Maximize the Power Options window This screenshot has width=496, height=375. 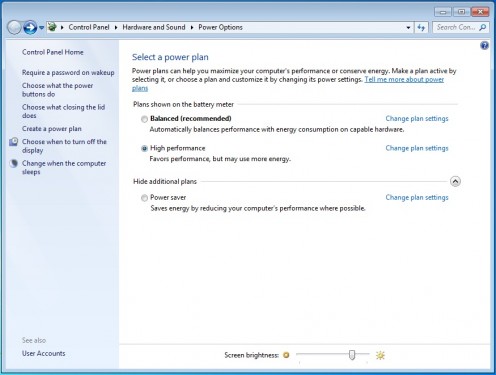pyautogui.click(x=461, y=12)
